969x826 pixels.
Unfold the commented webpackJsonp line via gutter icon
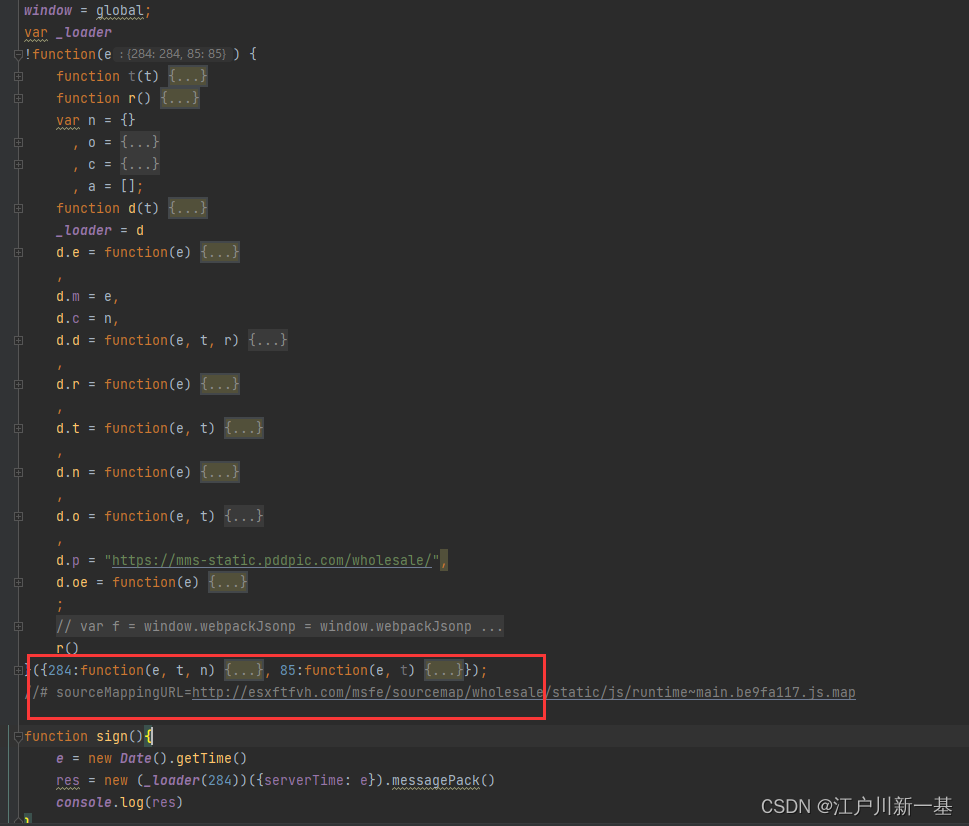(18, 626)
